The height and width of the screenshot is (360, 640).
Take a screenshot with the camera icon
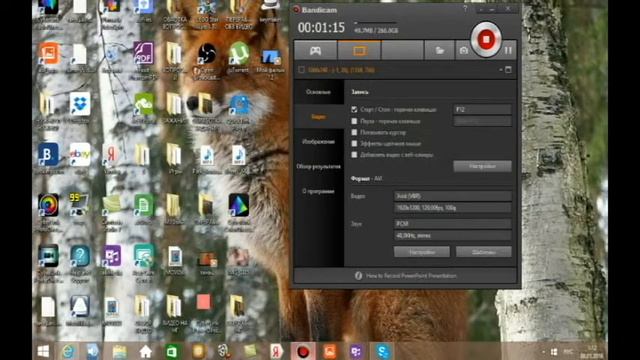pyautogui.click(x=464, y=51)
